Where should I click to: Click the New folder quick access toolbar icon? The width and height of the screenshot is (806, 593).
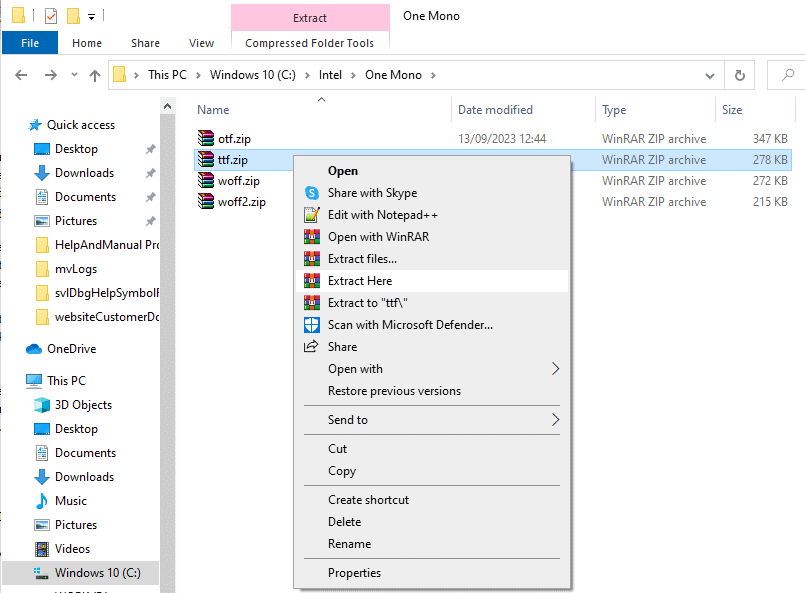click(x=74, y=16)
